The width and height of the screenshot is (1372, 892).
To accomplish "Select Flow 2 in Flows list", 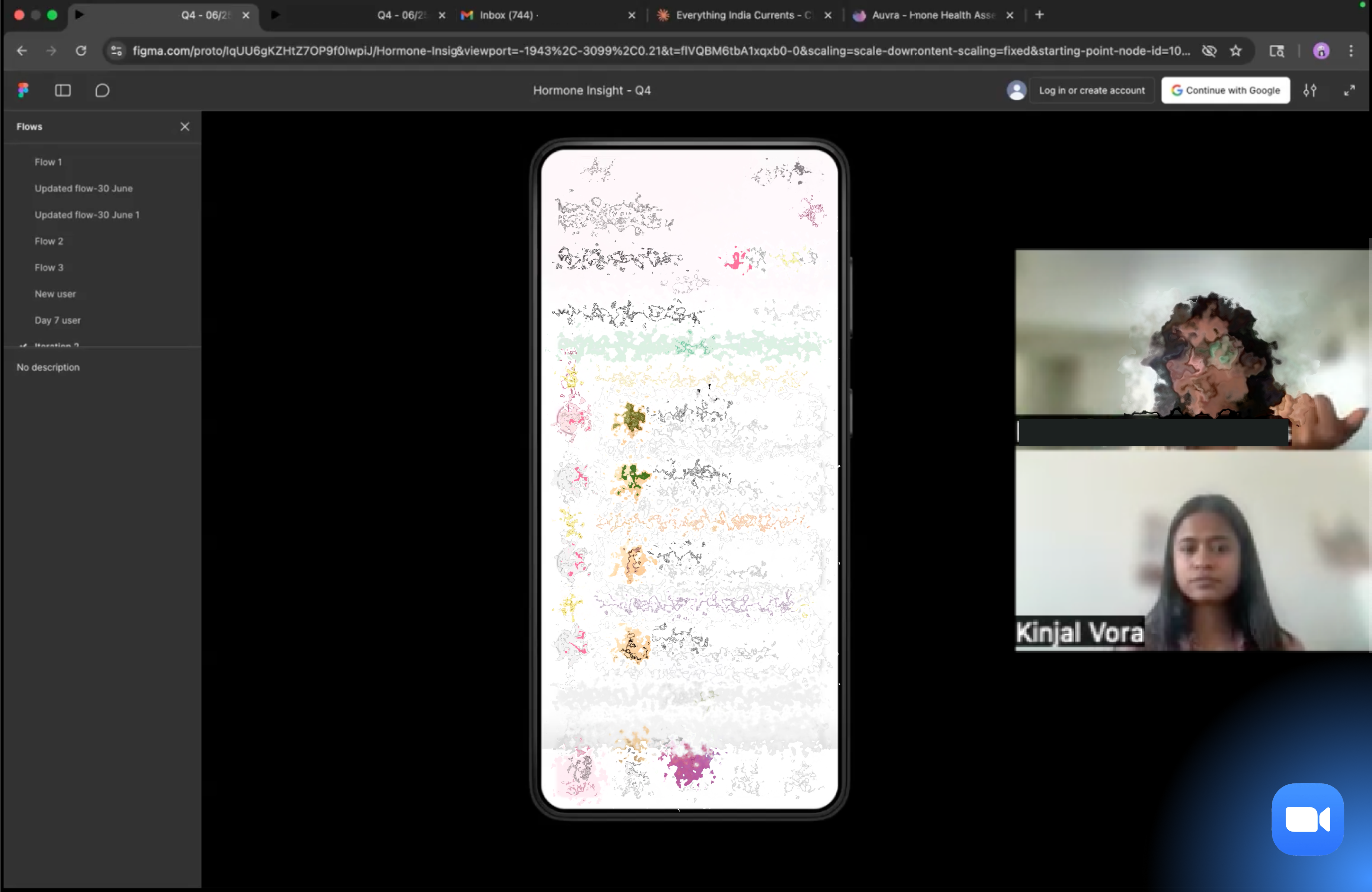I will point(49,241).
